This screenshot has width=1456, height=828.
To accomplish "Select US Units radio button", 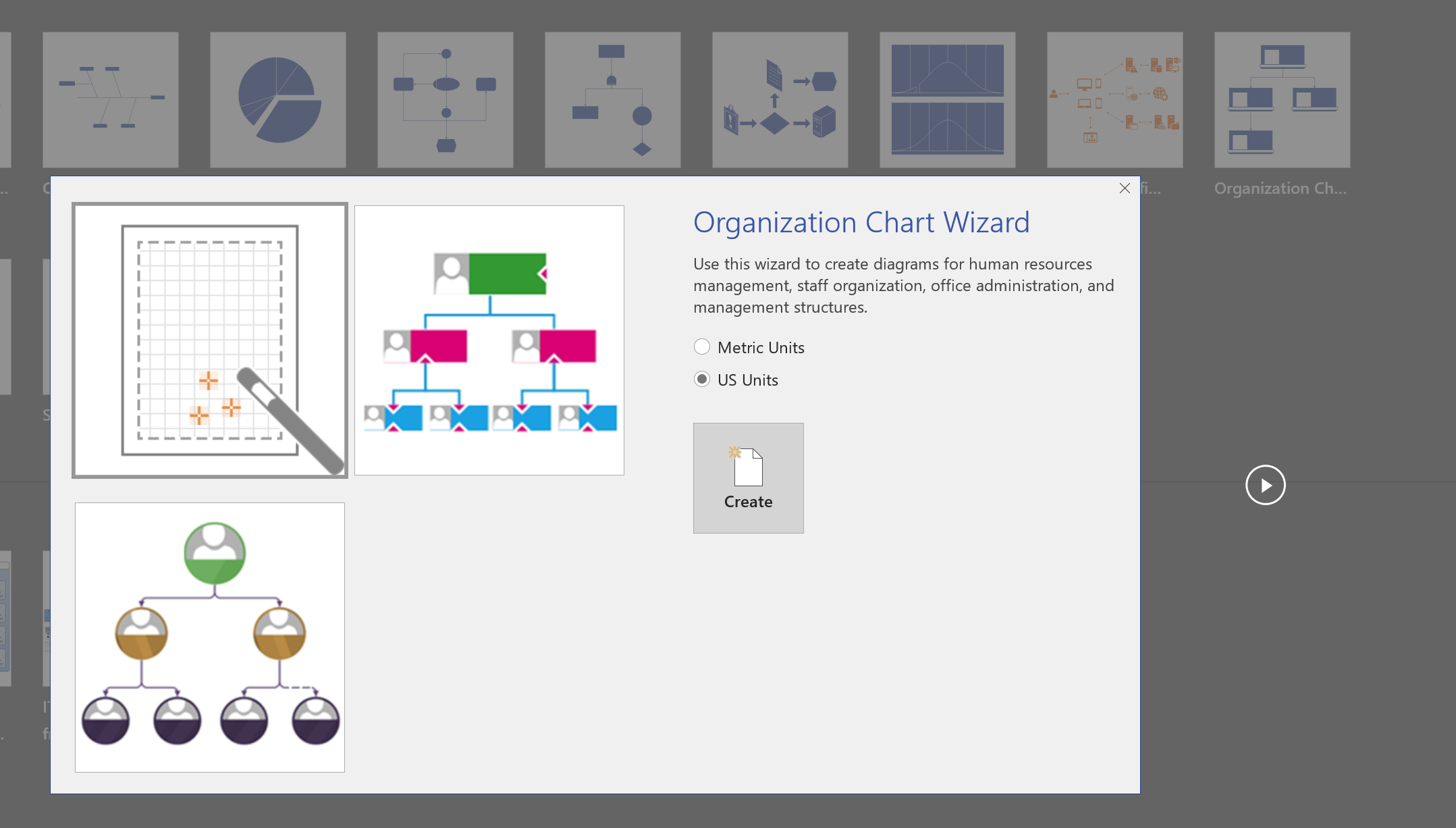I will (x=702, y=379).
